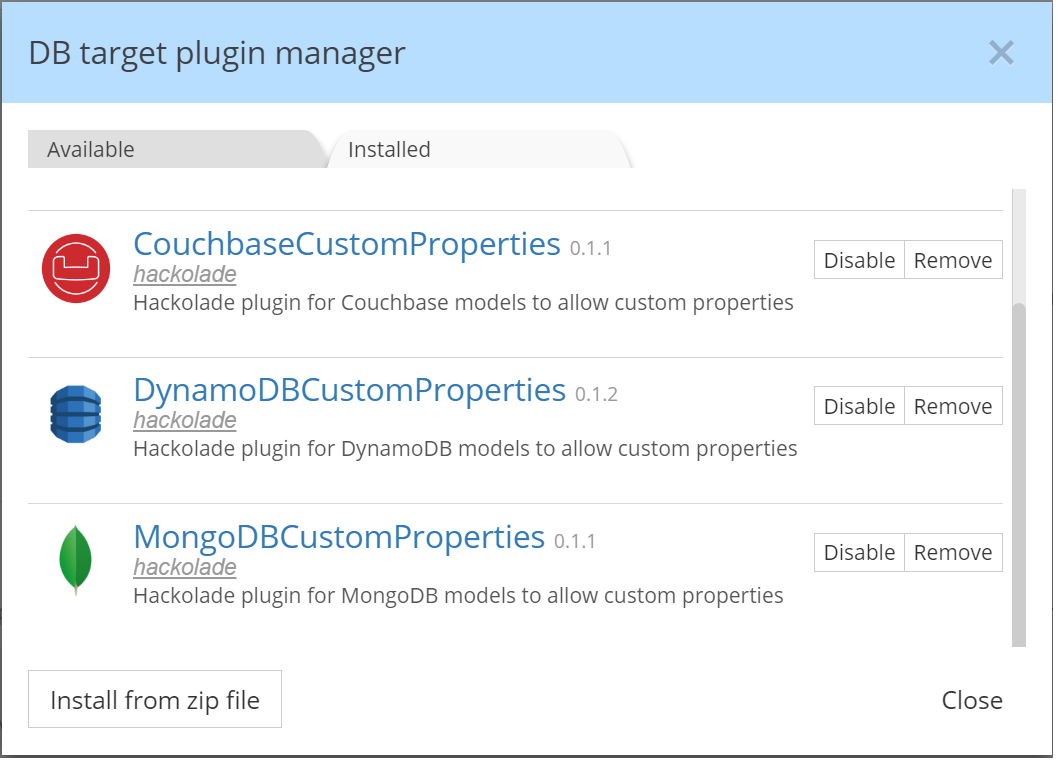Screen dimensions: 1058x761
Task: Click the DynamoDB blue database icon
Action: [76, 416]
